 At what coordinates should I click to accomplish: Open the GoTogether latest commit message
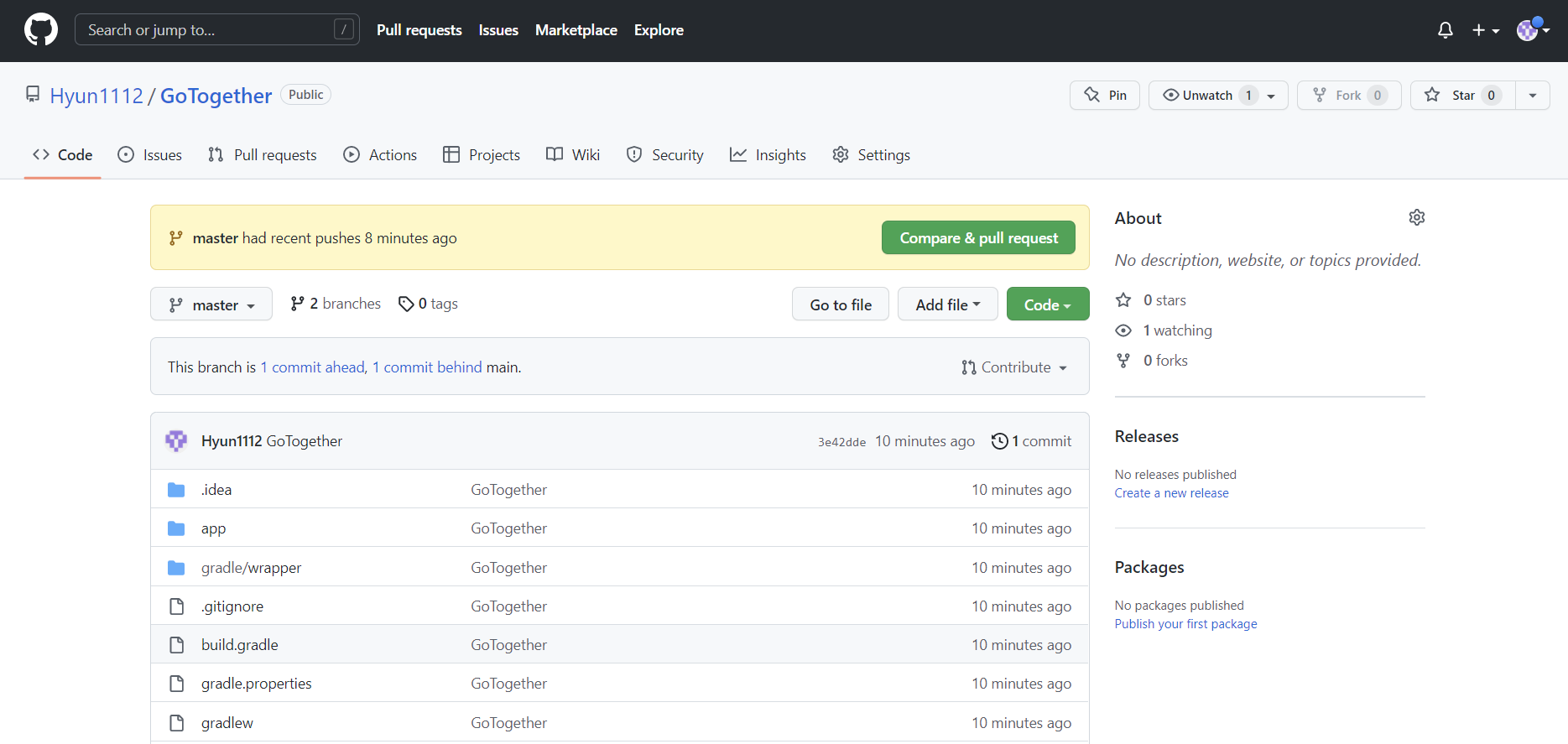pos(305,441)
